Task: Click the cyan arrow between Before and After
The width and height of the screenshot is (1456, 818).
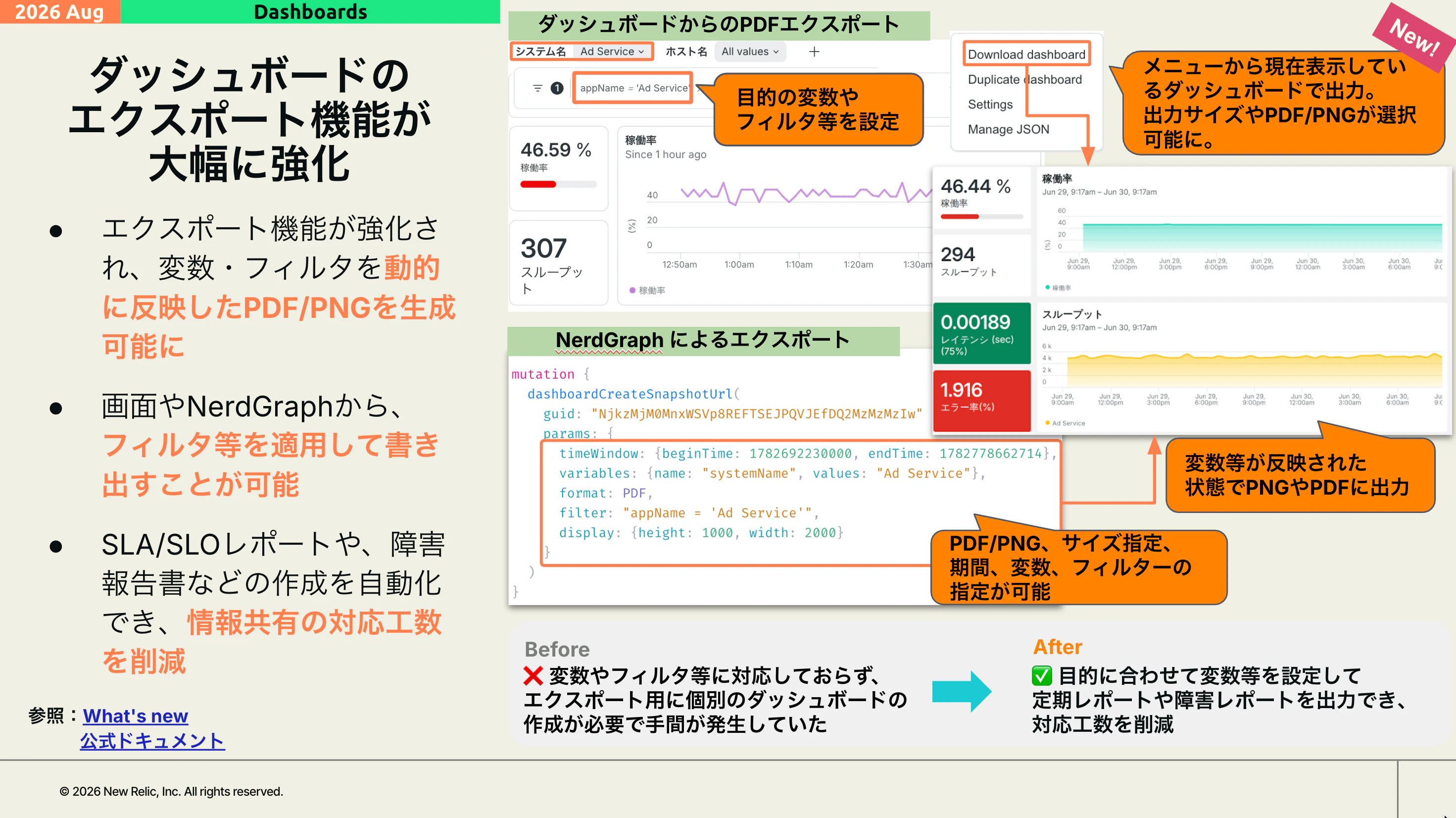Action: [962, 691]
